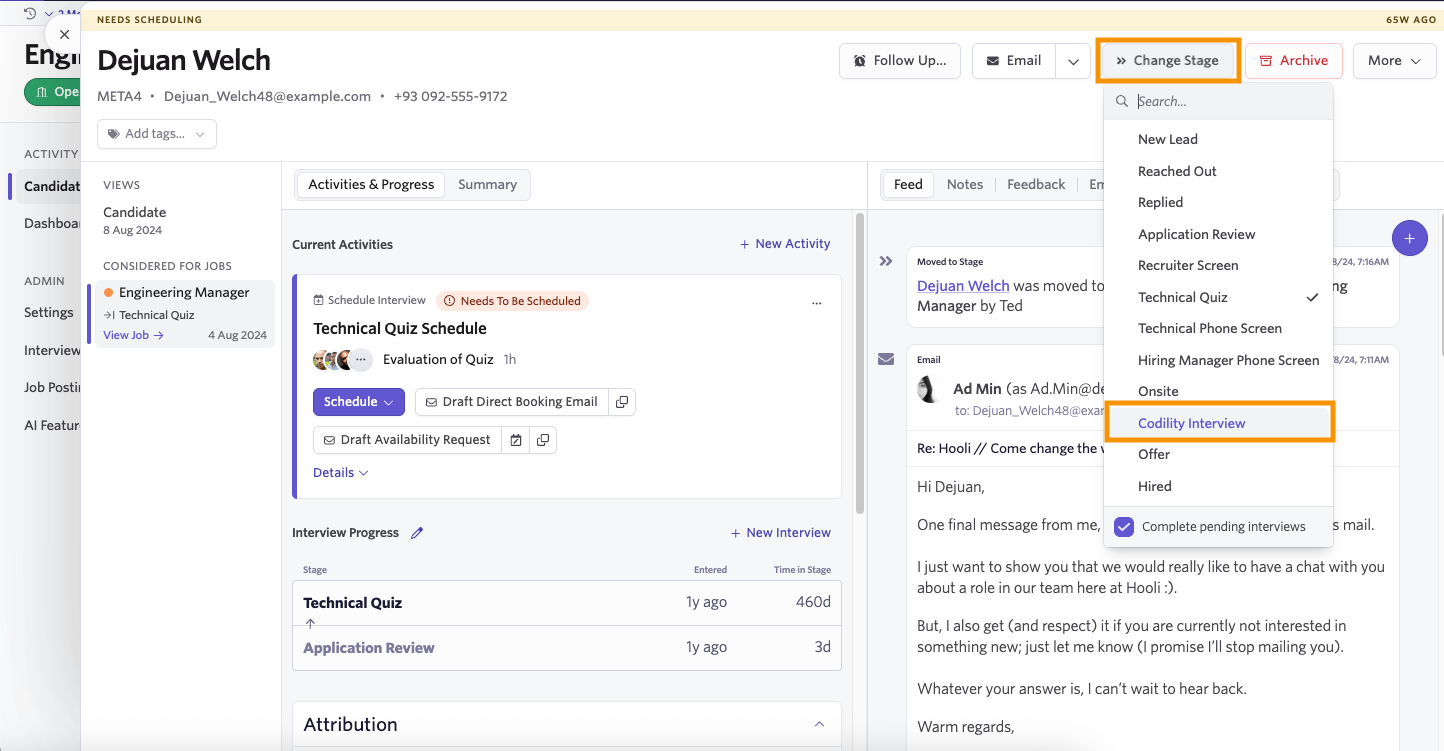Click the blue plus floating action button
Viewport: 1444px width, 751px height.
coord(1410,238)
